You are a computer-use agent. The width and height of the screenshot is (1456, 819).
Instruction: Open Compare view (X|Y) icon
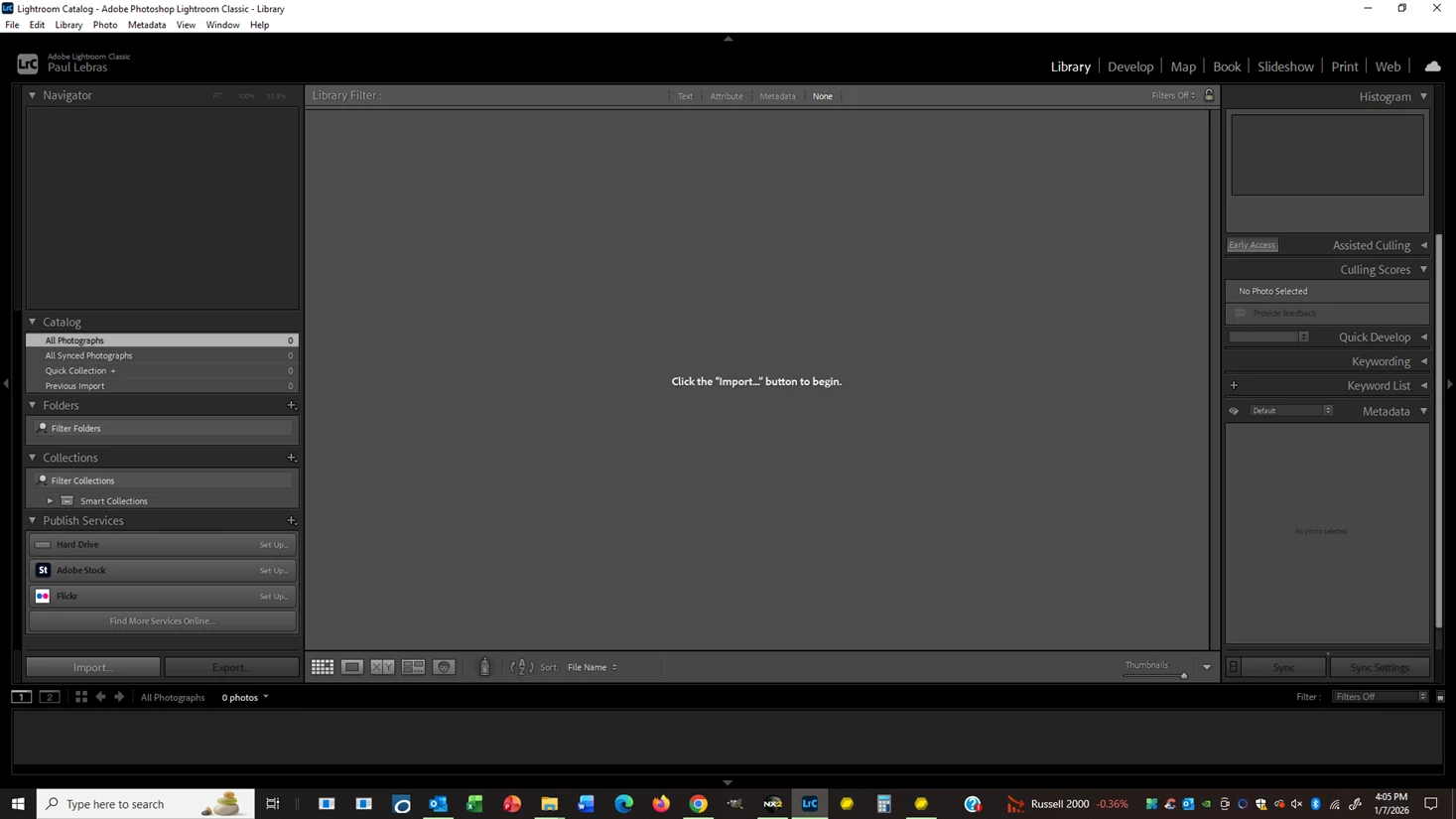(382, 667)
